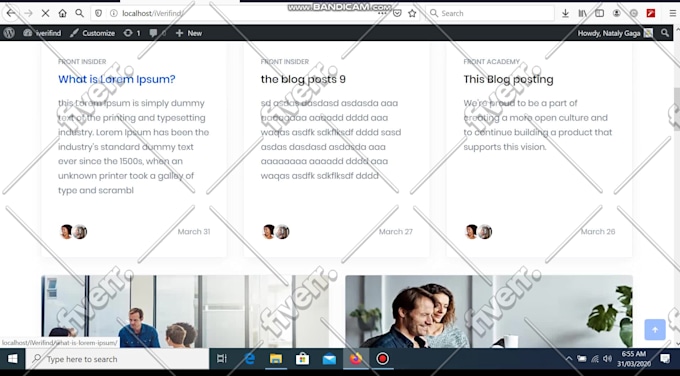Bookmark this page with the star icon
This screenshot has height=376, width=680.
(412, 13)
